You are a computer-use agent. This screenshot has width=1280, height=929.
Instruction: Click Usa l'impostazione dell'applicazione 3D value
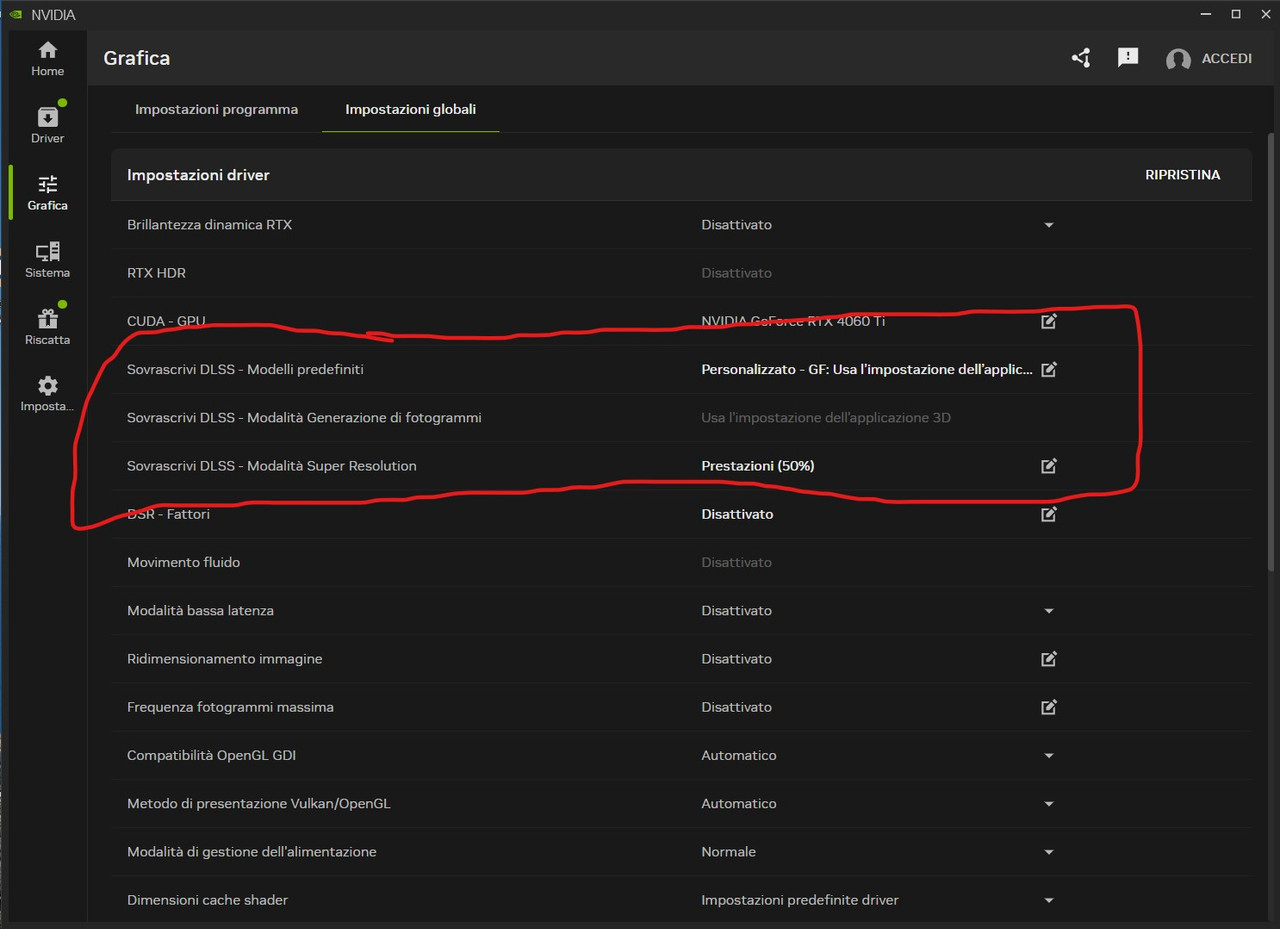point(826,418)
